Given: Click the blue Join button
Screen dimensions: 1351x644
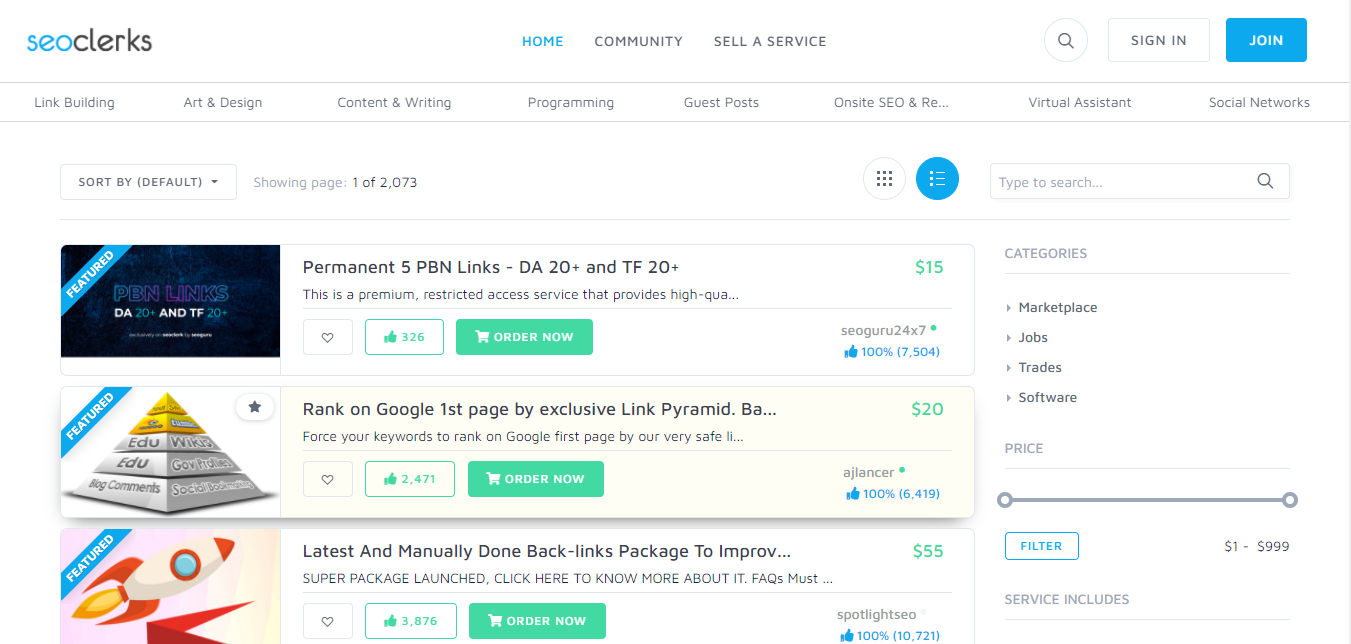Looking at the screenshot, I should (1266, 40).
